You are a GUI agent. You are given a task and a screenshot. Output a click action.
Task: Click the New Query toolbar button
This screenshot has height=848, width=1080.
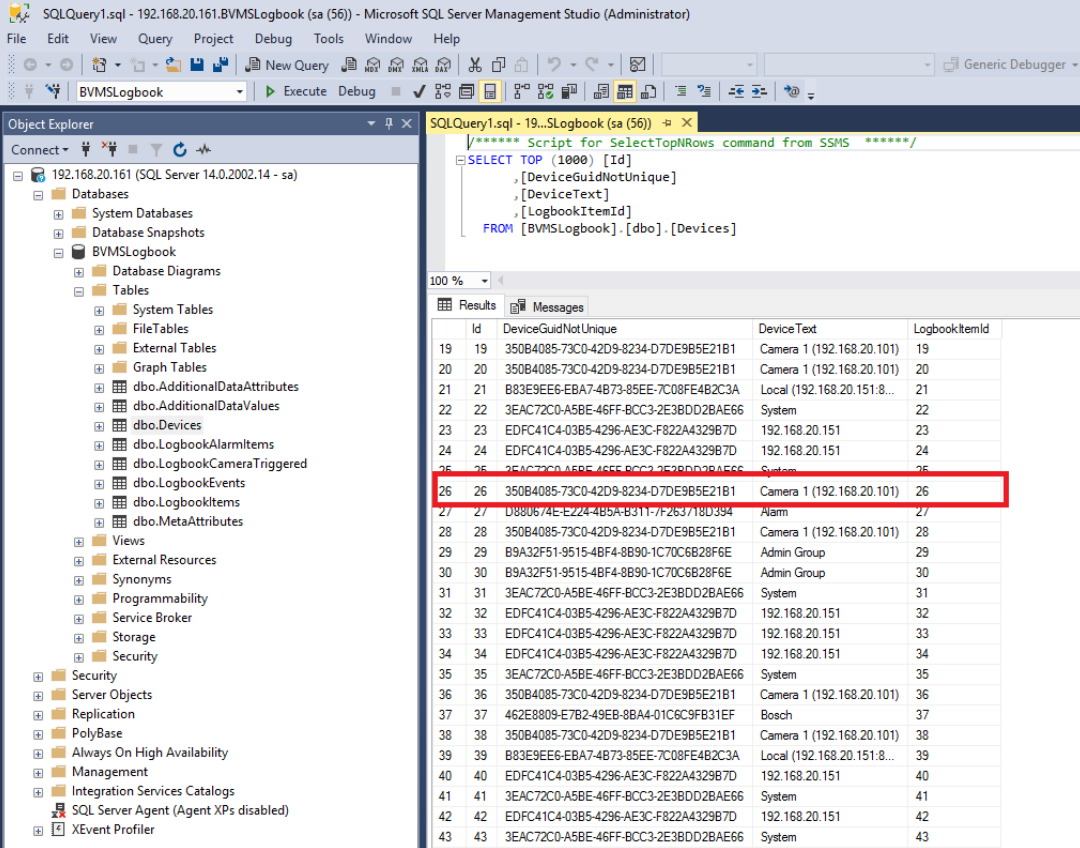[286, 65]
